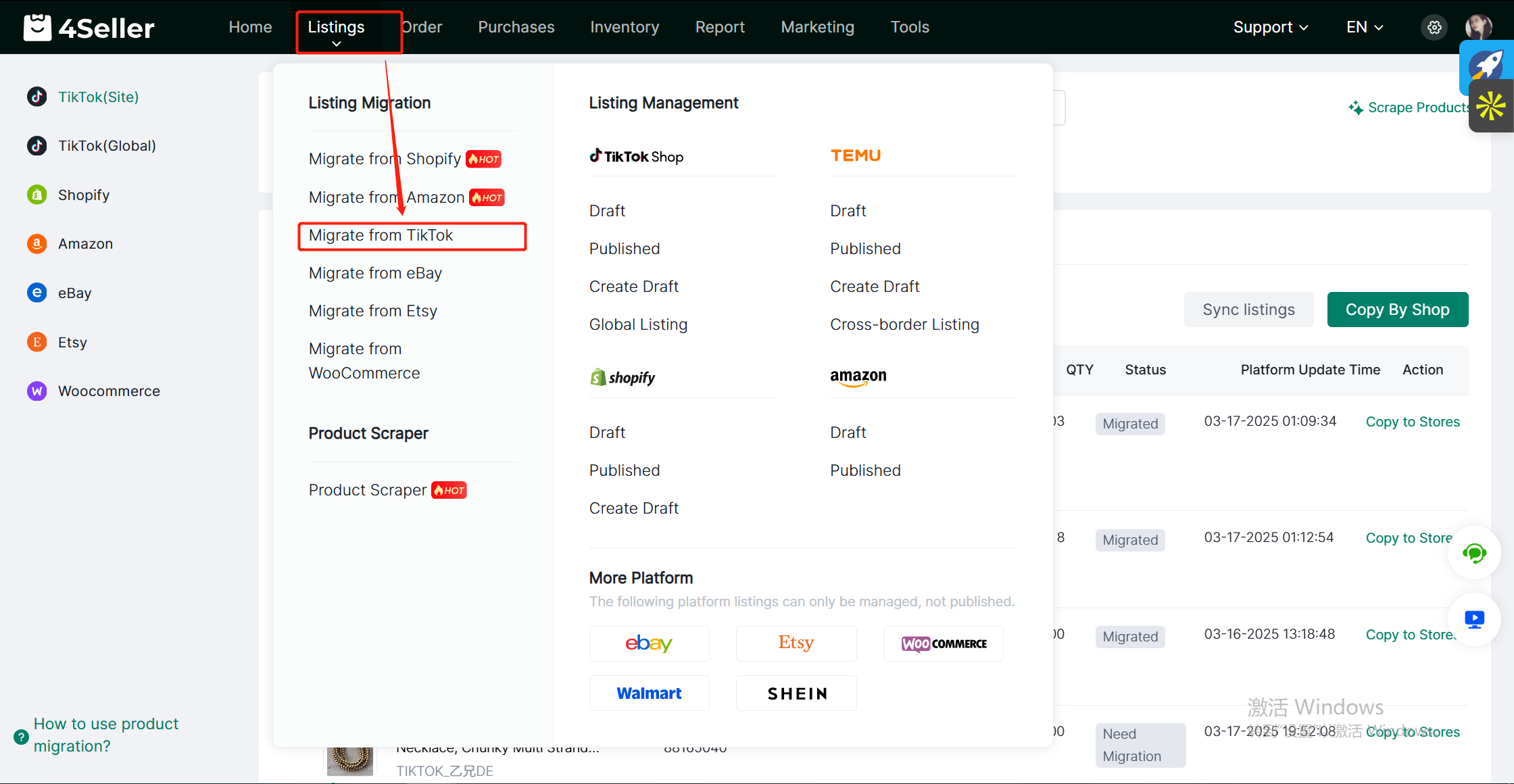Select Migrate from eBay
Screen dimensions: 1514x784
tap(375, 273)
